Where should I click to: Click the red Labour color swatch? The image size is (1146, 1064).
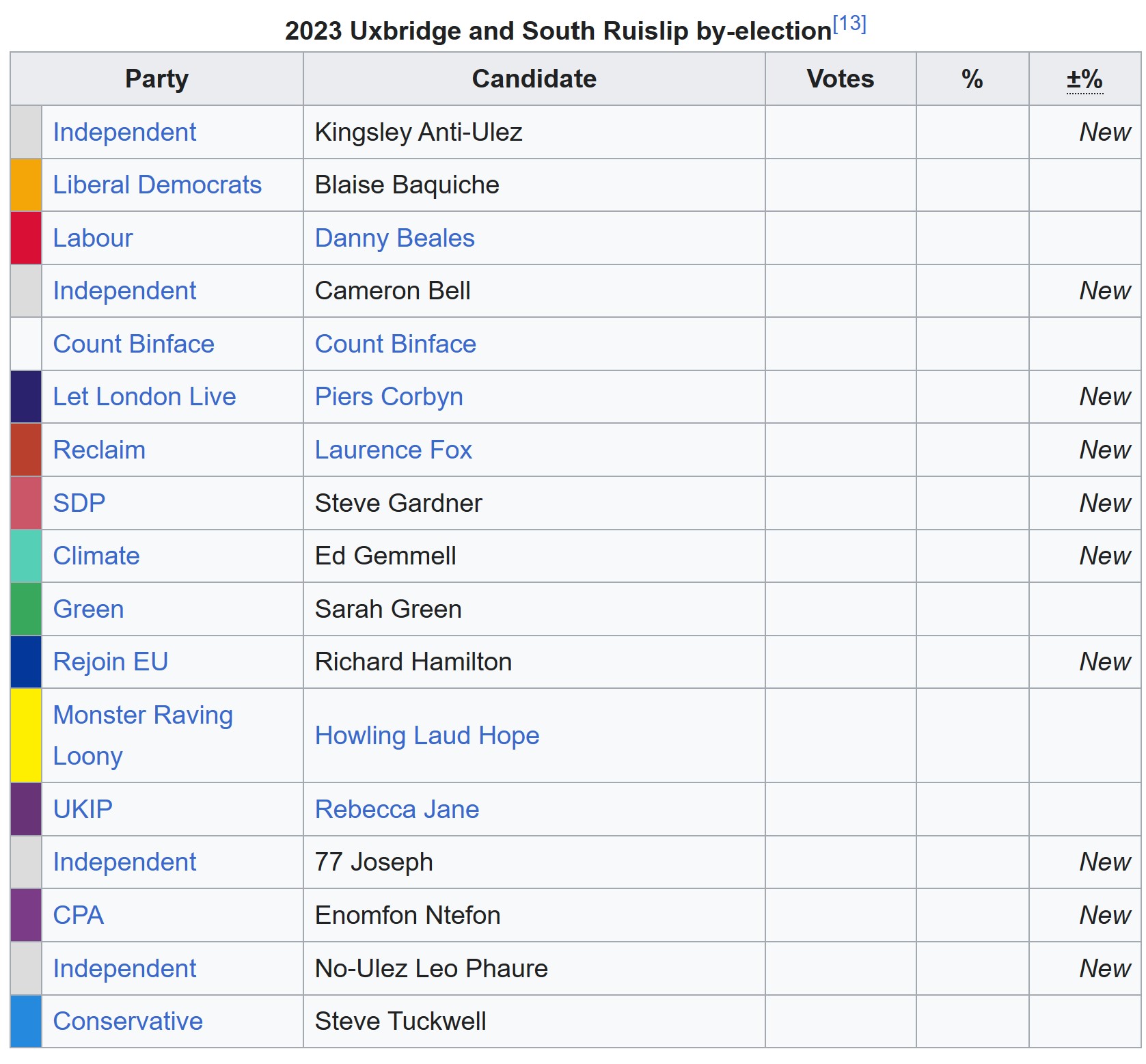tap(26, 238)
